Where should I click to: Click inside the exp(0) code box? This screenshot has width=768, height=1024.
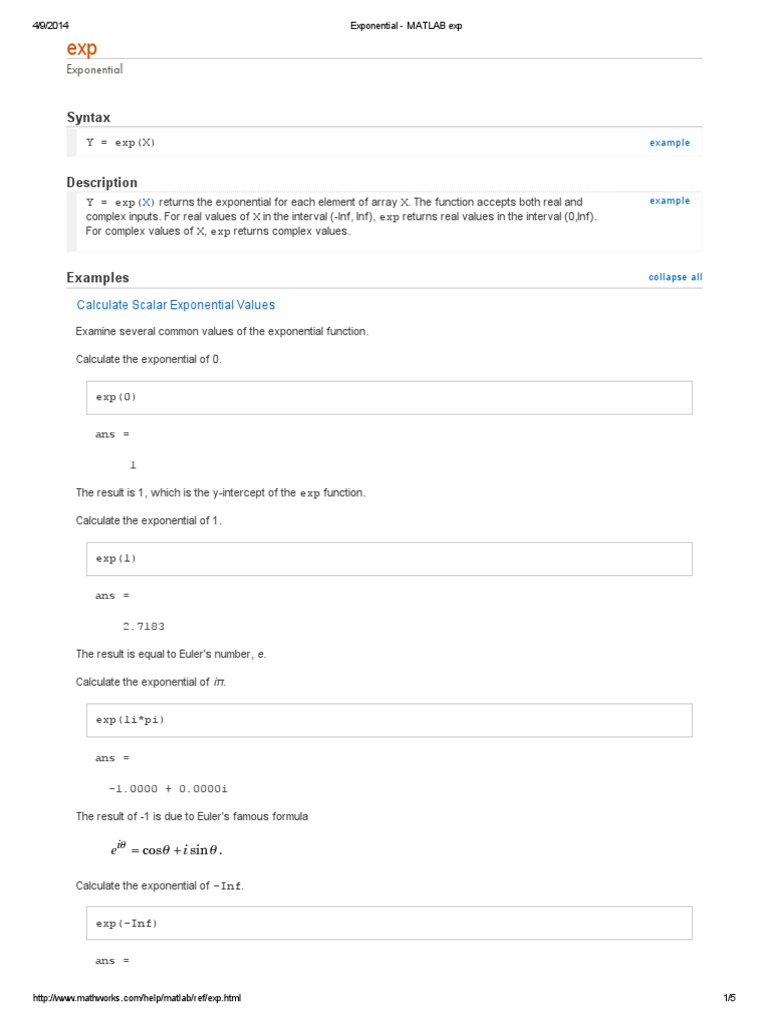tap(389, 397)
